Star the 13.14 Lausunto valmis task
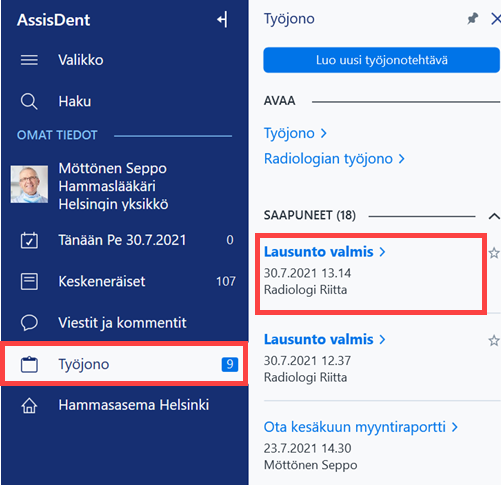 pyautogui.click(x=494, y=253)
